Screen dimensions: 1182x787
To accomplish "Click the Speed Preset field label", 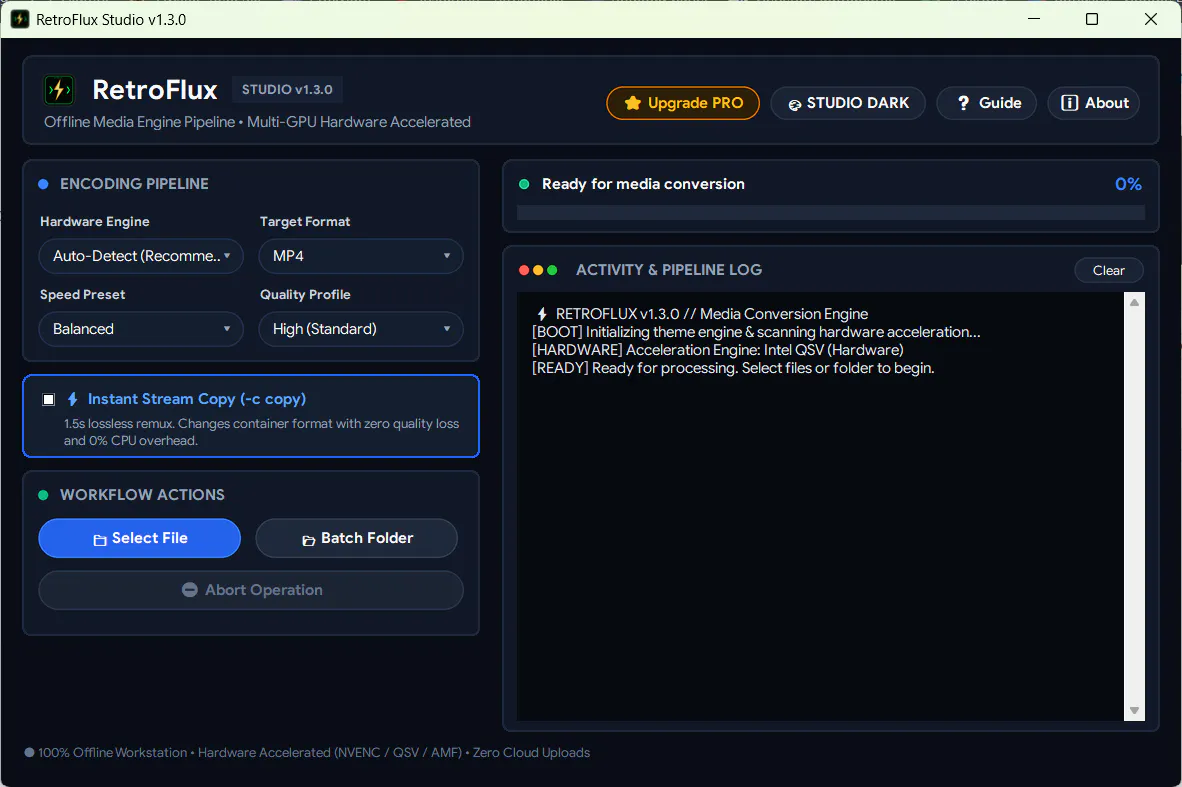I will (x=83, y=295).
